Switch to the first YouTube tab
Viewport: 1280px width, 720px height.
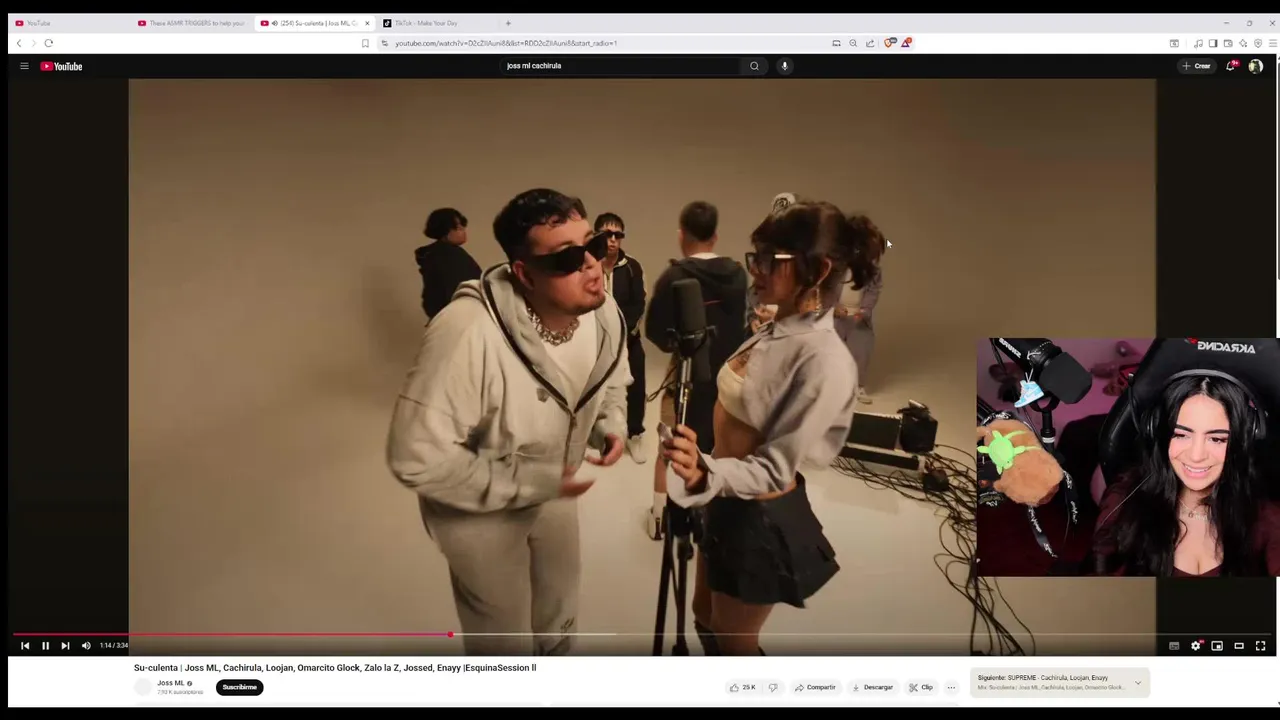tap(70, 23)
